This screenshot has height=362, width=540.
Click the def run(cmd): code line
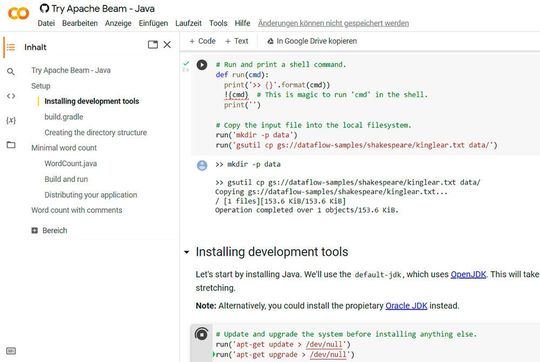point(242,75)
